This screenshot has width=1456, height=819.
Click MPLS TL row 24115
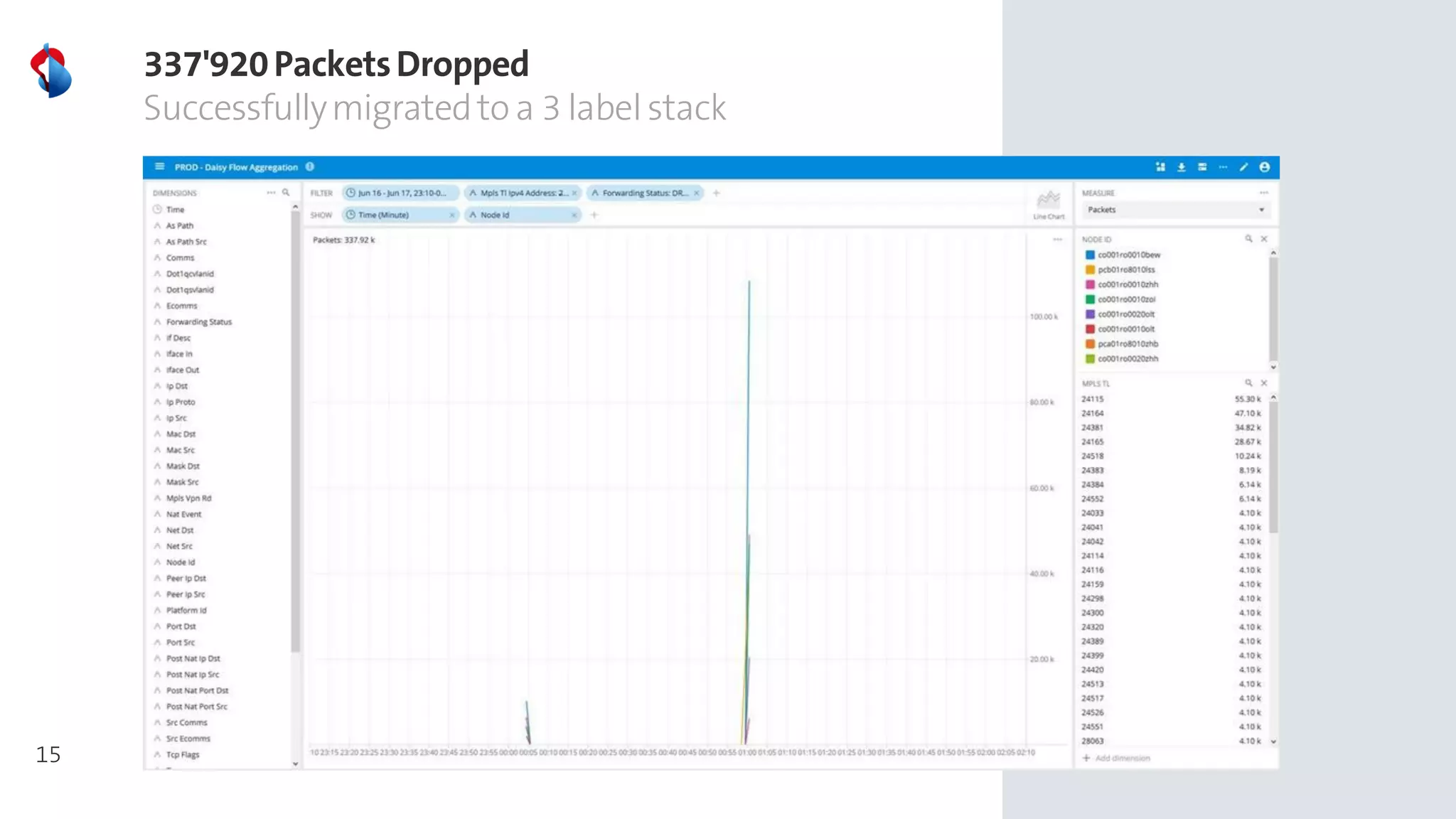point(1171,399)
